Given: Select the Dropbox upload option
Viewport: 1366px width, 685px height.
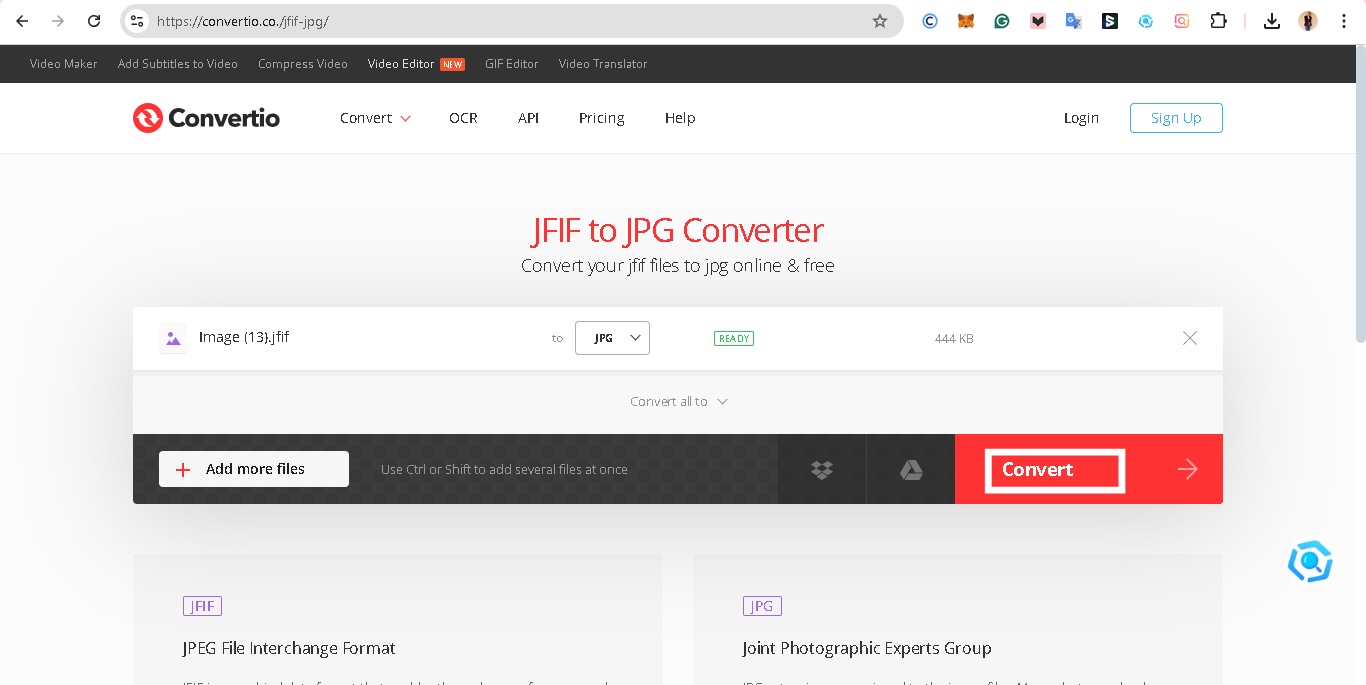Looking at the screenshot, I should [x=821, y=469].
